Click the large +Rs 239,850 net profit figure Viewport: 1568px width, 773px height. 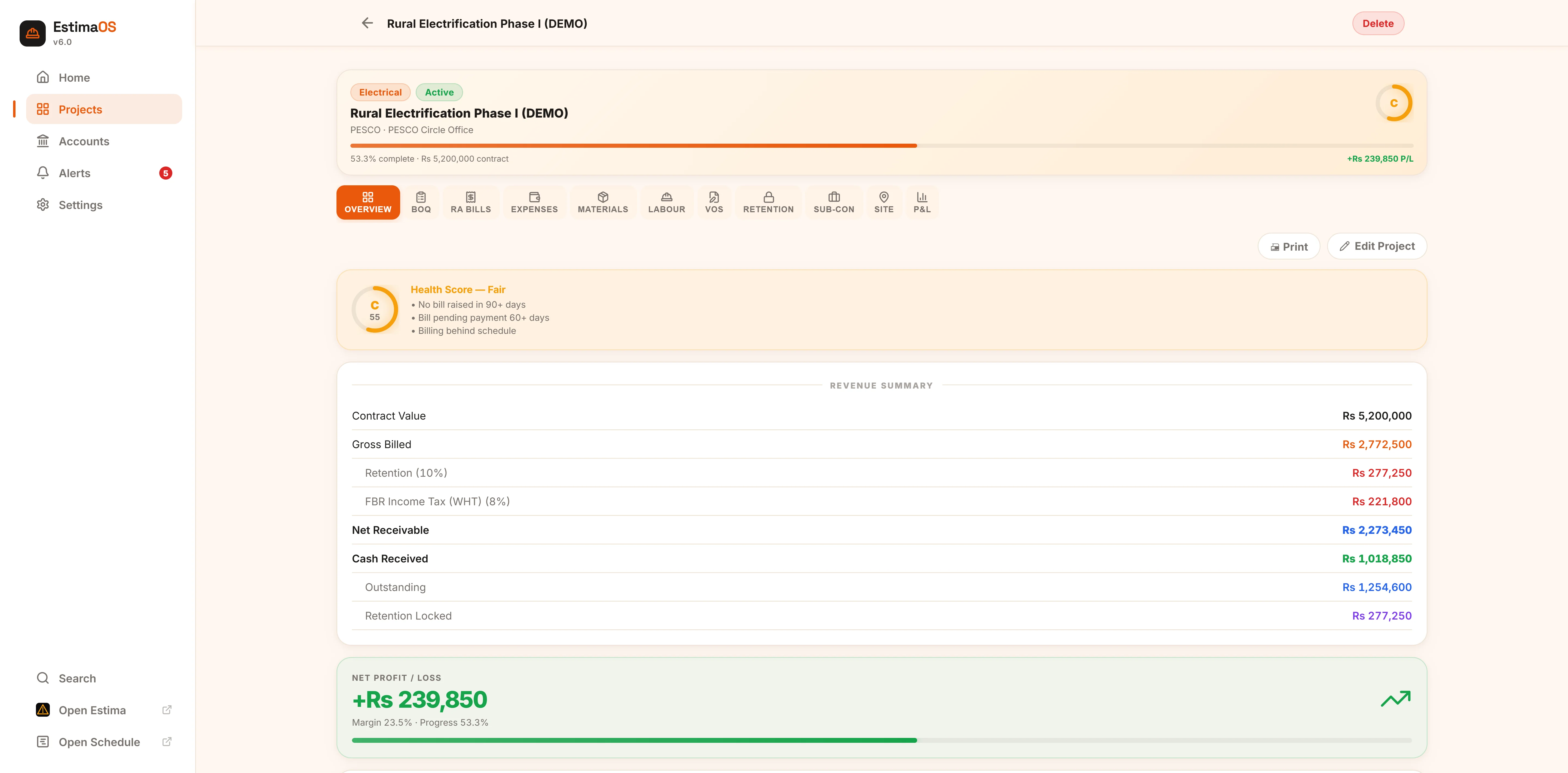click(x=419, y=700)
